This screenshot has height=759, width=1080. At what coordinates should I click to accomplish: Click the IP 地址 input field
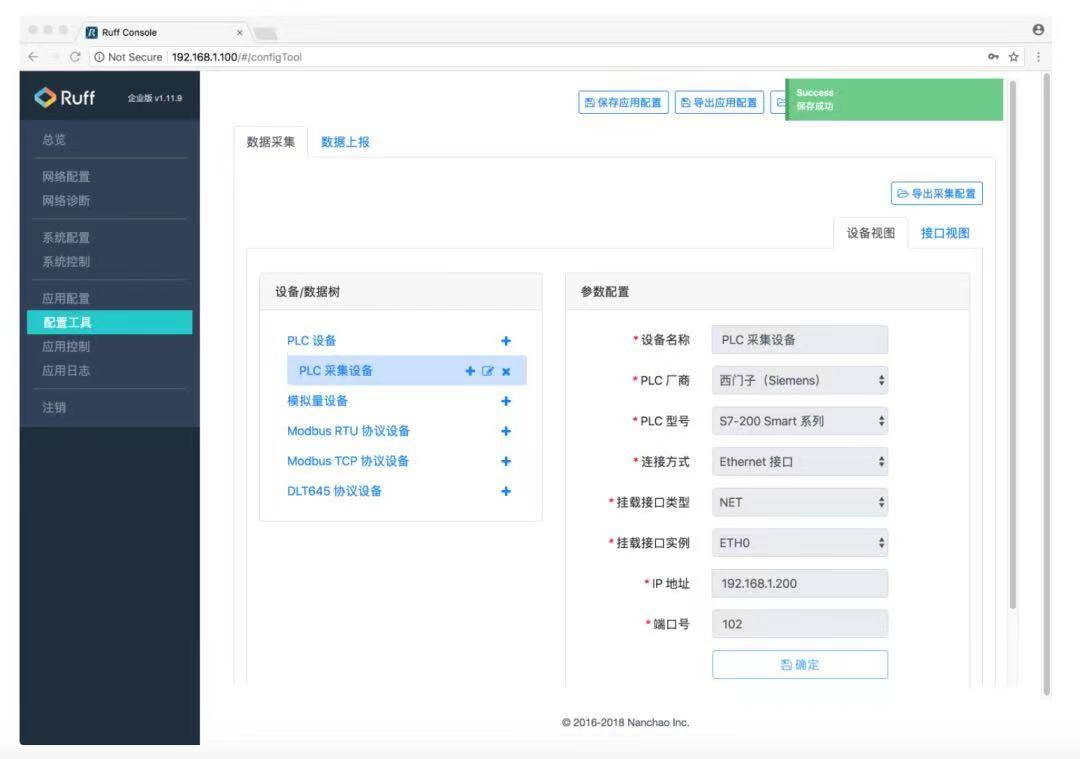pyautogui.click(x=800, y=583)
